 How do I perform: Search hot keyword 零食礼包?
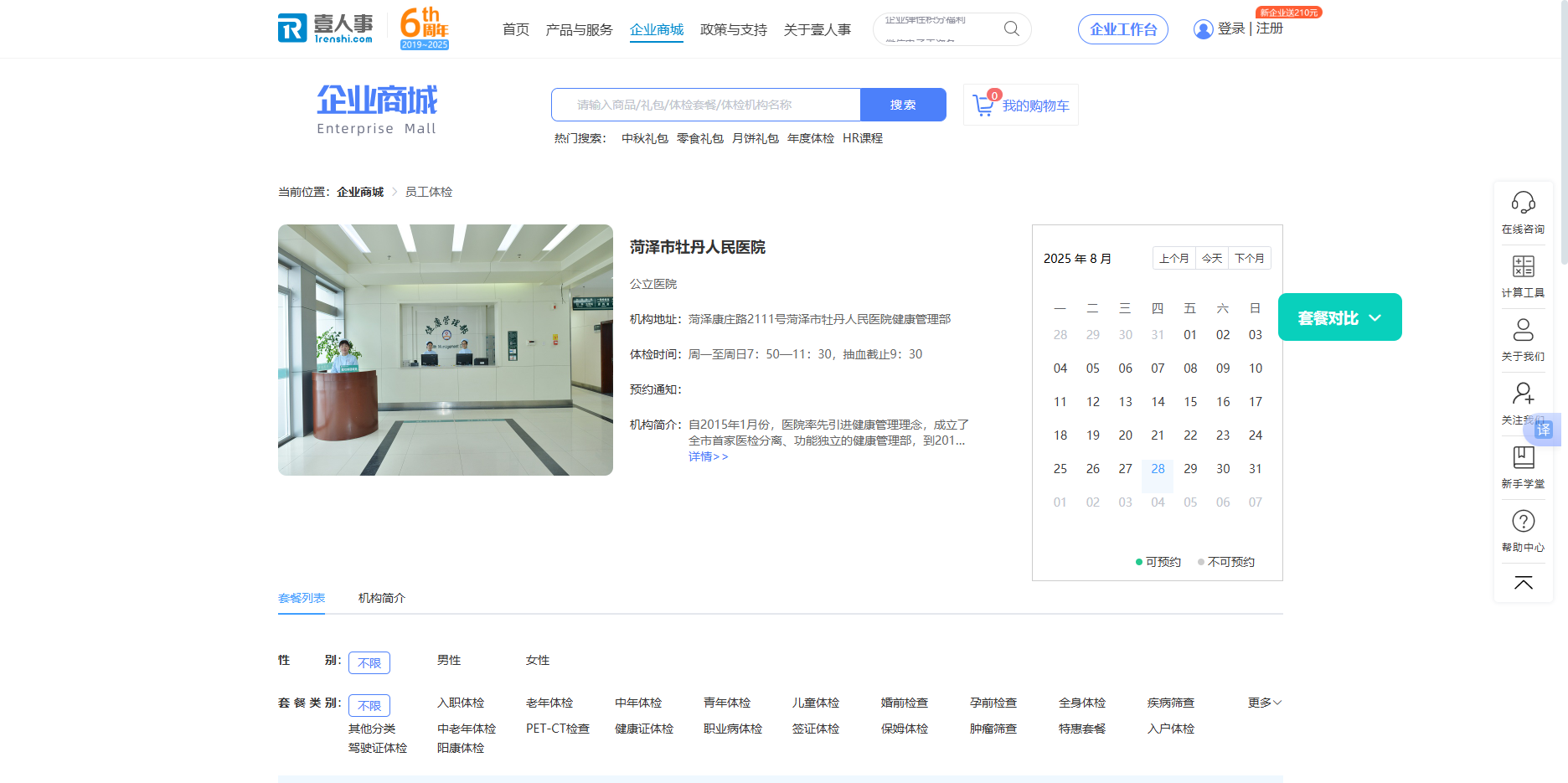click(700, 138)
